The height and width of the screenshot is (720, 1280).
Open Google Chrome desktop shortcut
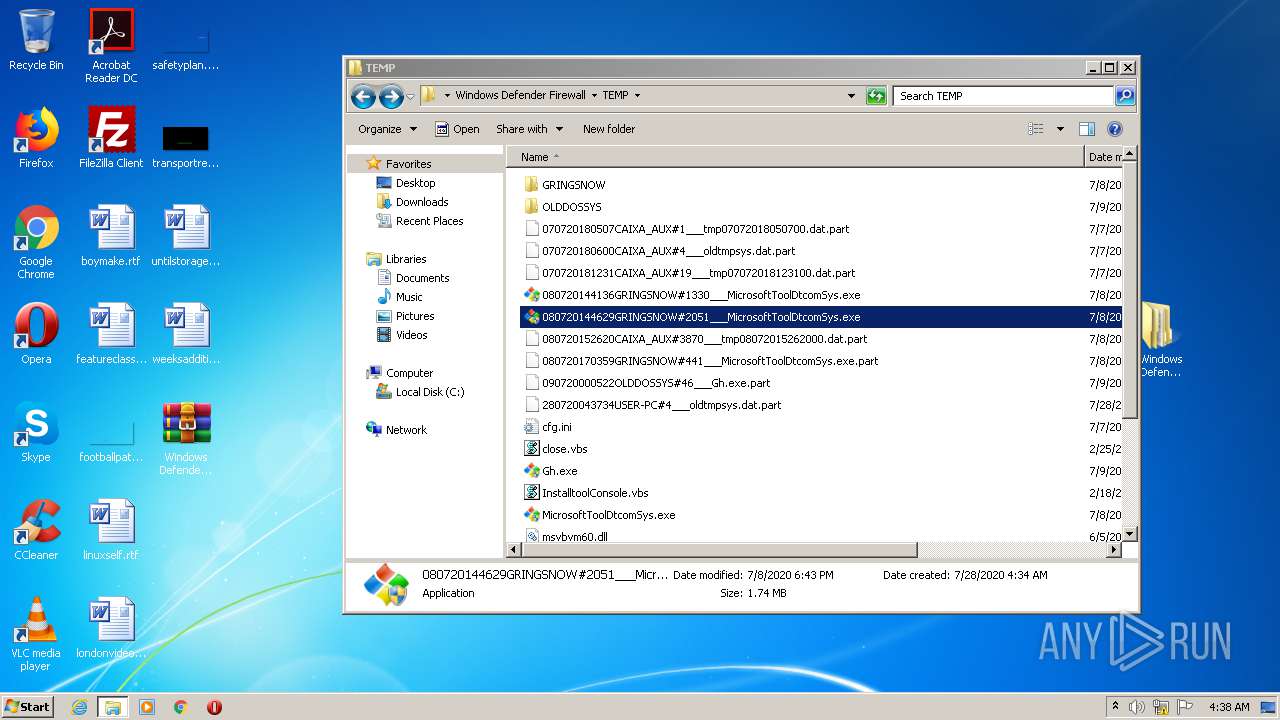[36, 242]
